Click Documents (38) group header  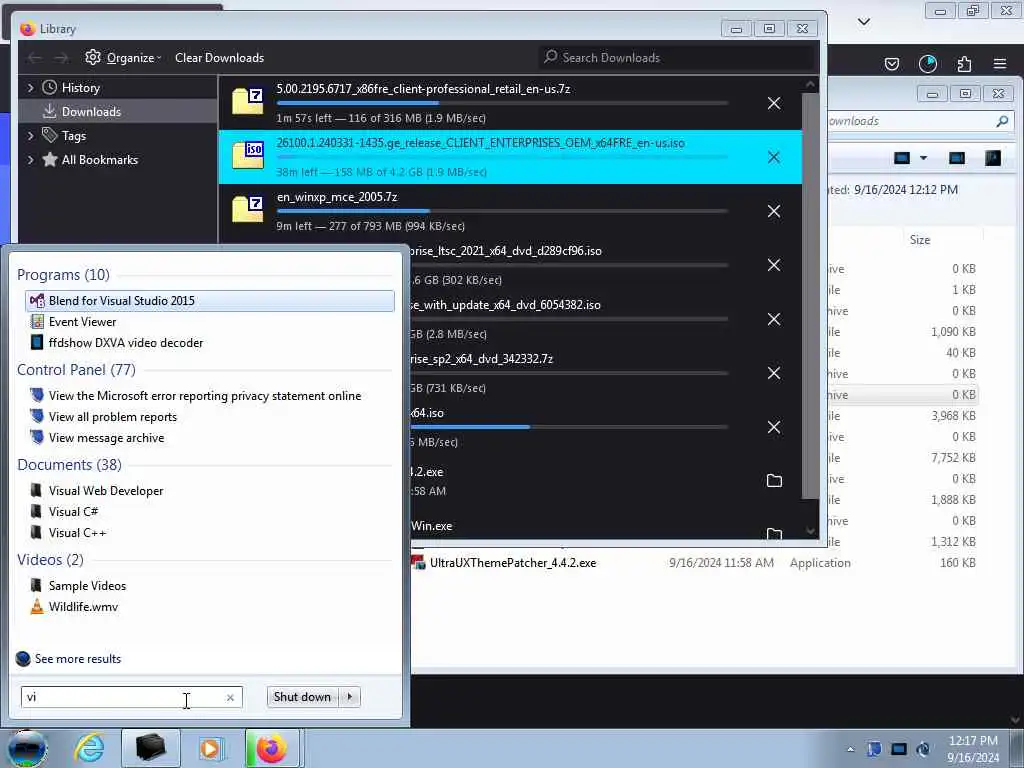pos(69,465)
